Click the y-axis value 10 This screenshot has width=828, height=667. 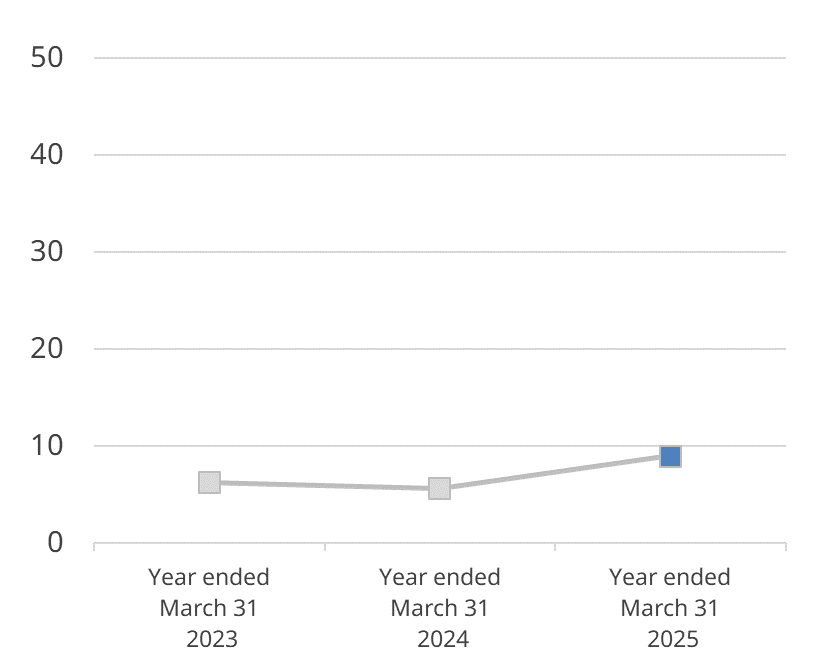pyautogui.click(x=46, y=445)
